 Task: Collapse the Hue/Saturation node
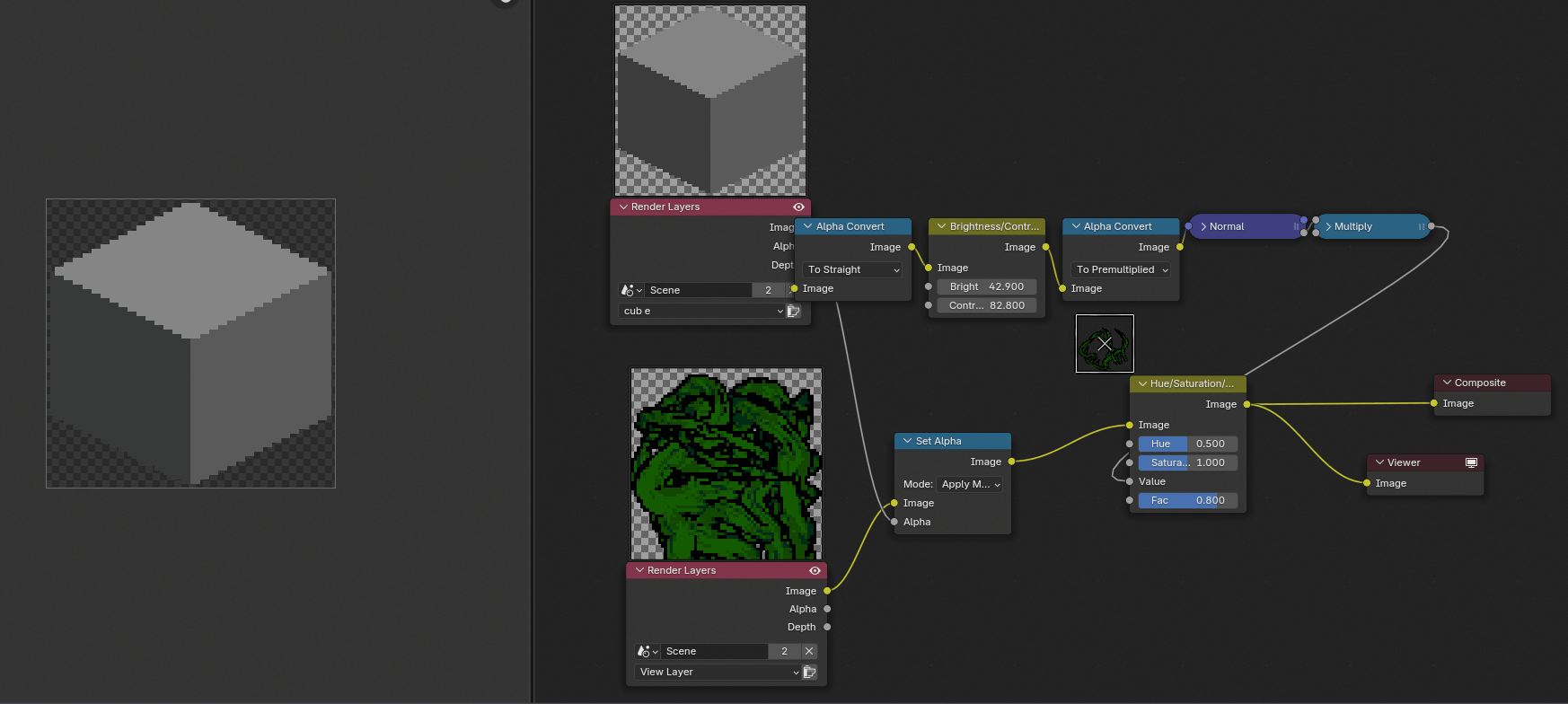[1142, 383]
